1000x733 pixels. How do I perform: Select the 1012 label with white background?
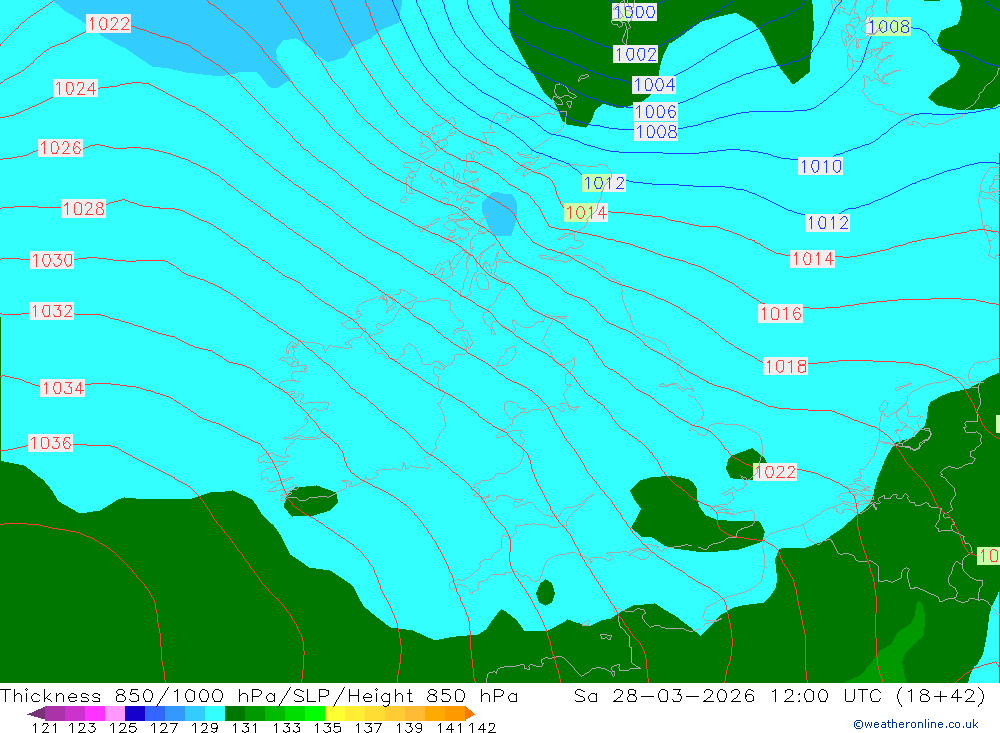pyautogui.click(x=828, y=223)
